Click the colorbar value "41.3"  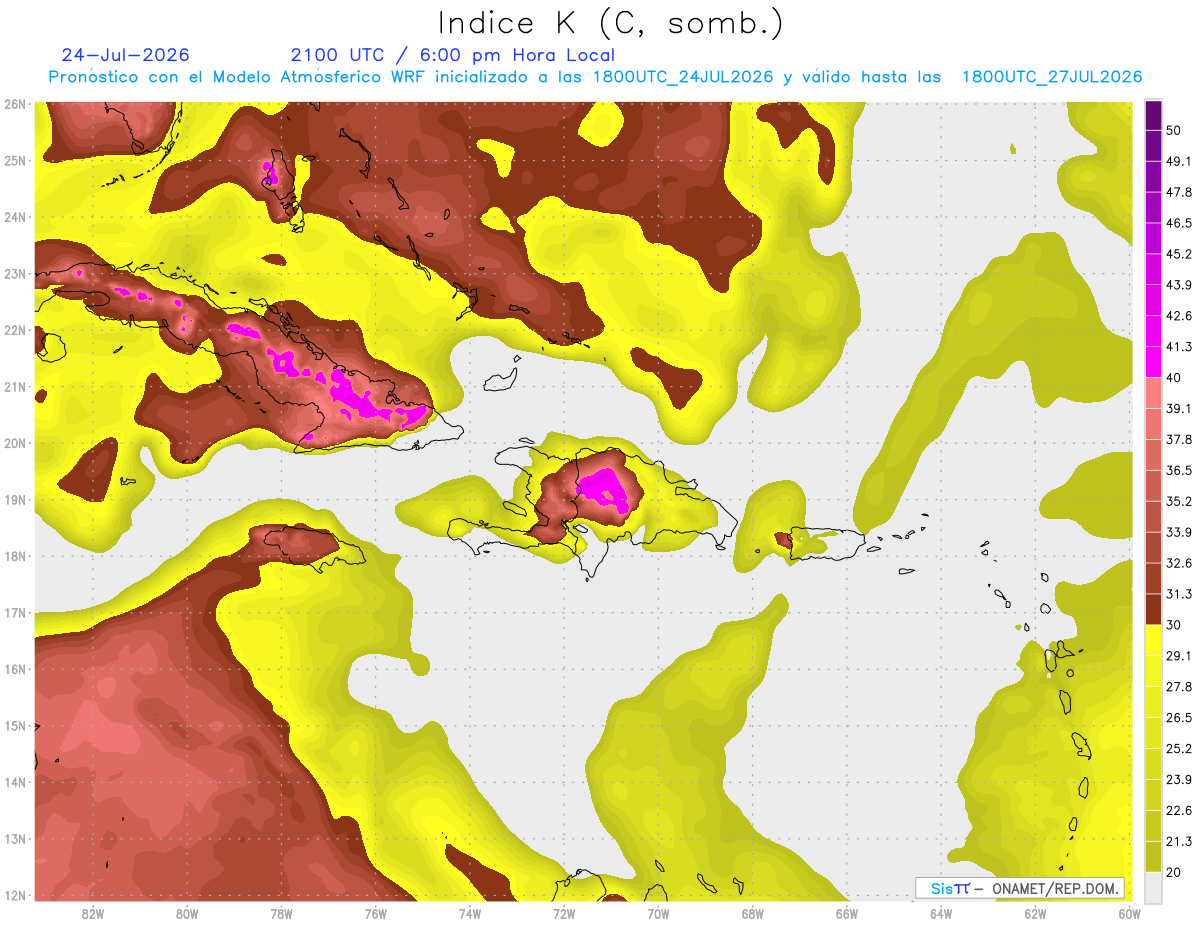click(x=1179, y=347)
